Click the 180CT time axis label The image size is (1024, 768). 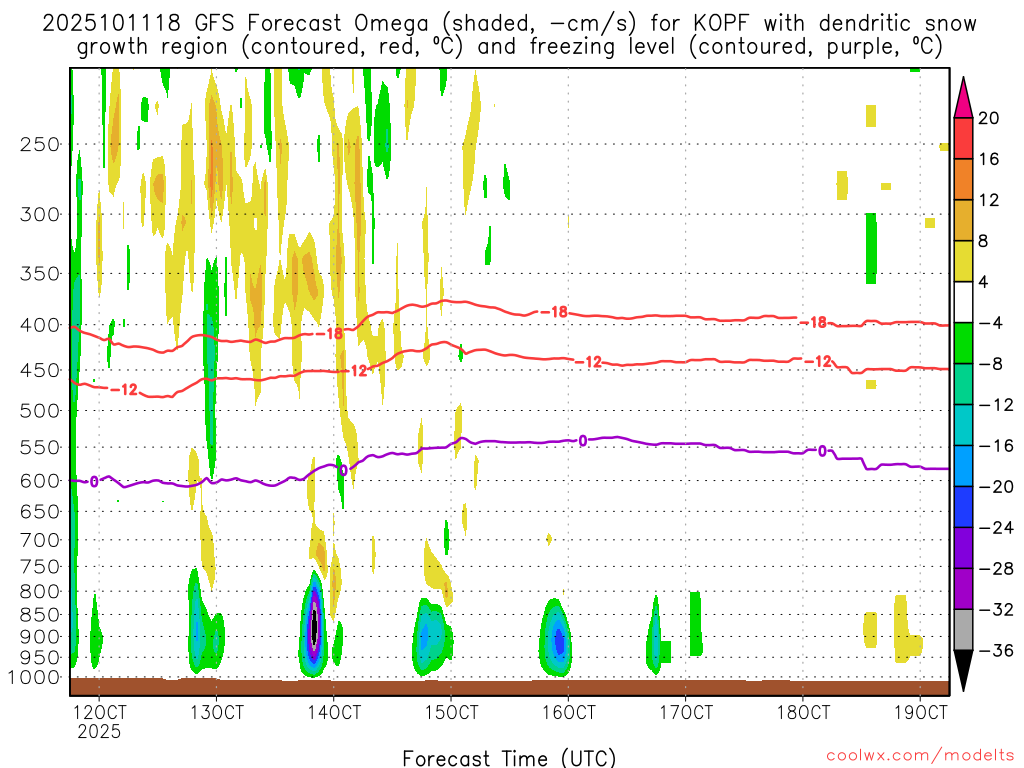click(803, 712)
